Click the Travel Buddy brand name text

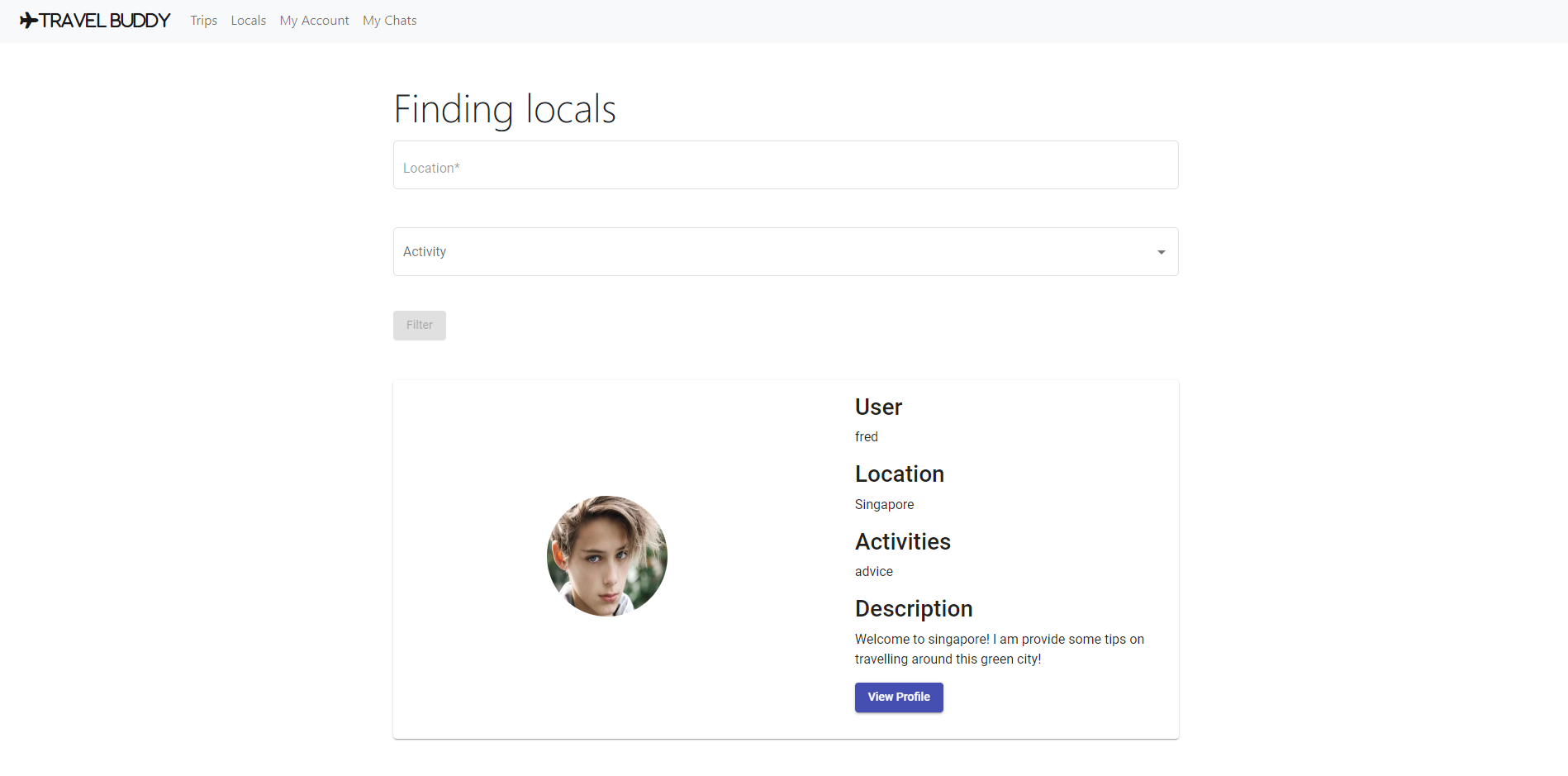pos(102,20)
